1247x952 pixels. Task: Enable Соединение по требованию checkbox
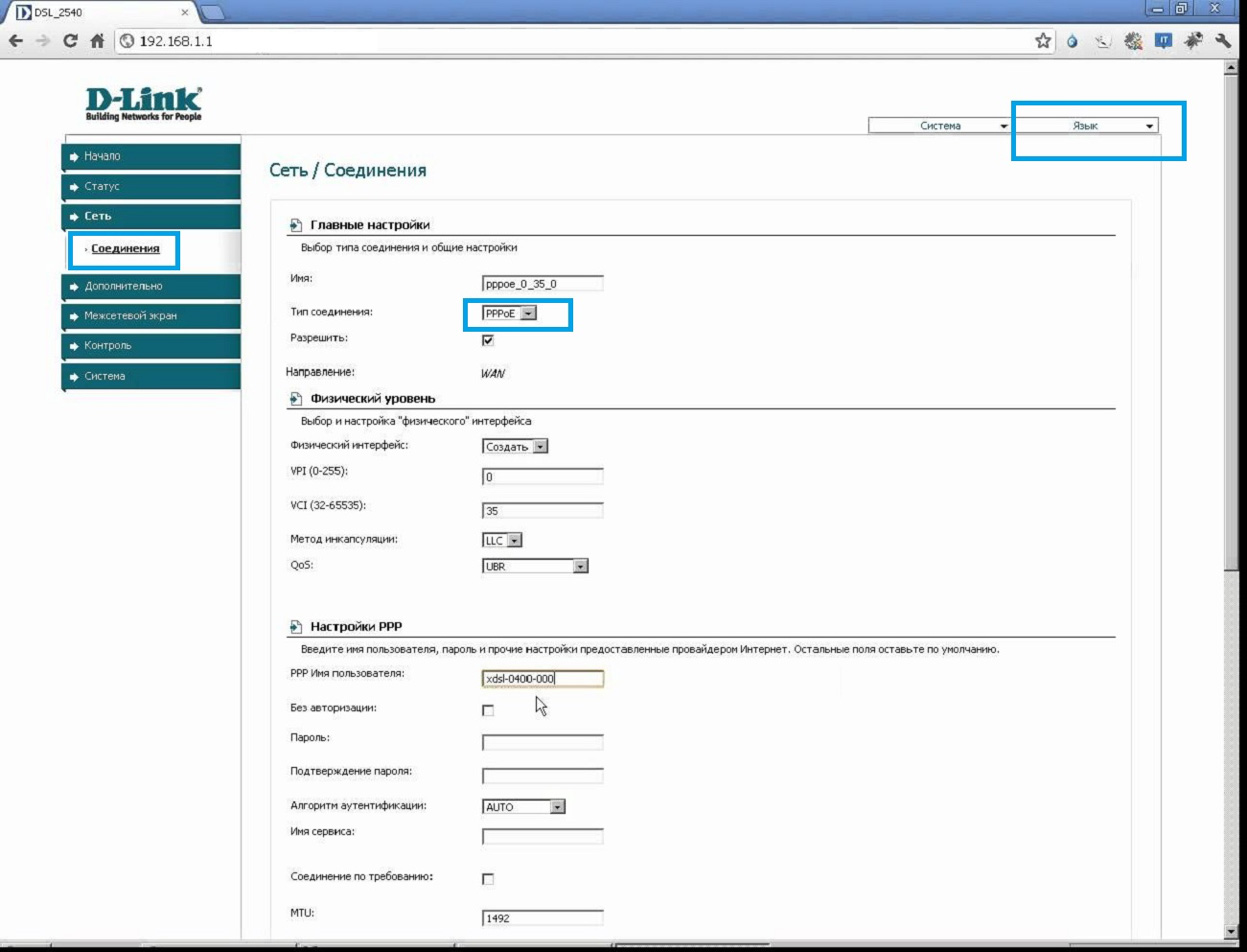(x=488, y=879)
